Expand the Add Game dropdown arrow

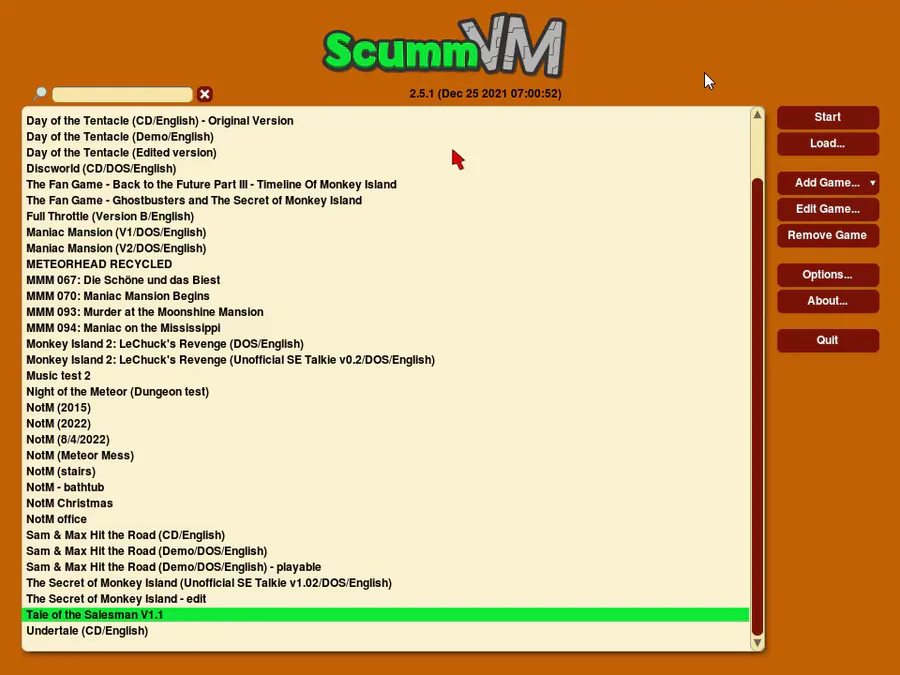point(872,183)
